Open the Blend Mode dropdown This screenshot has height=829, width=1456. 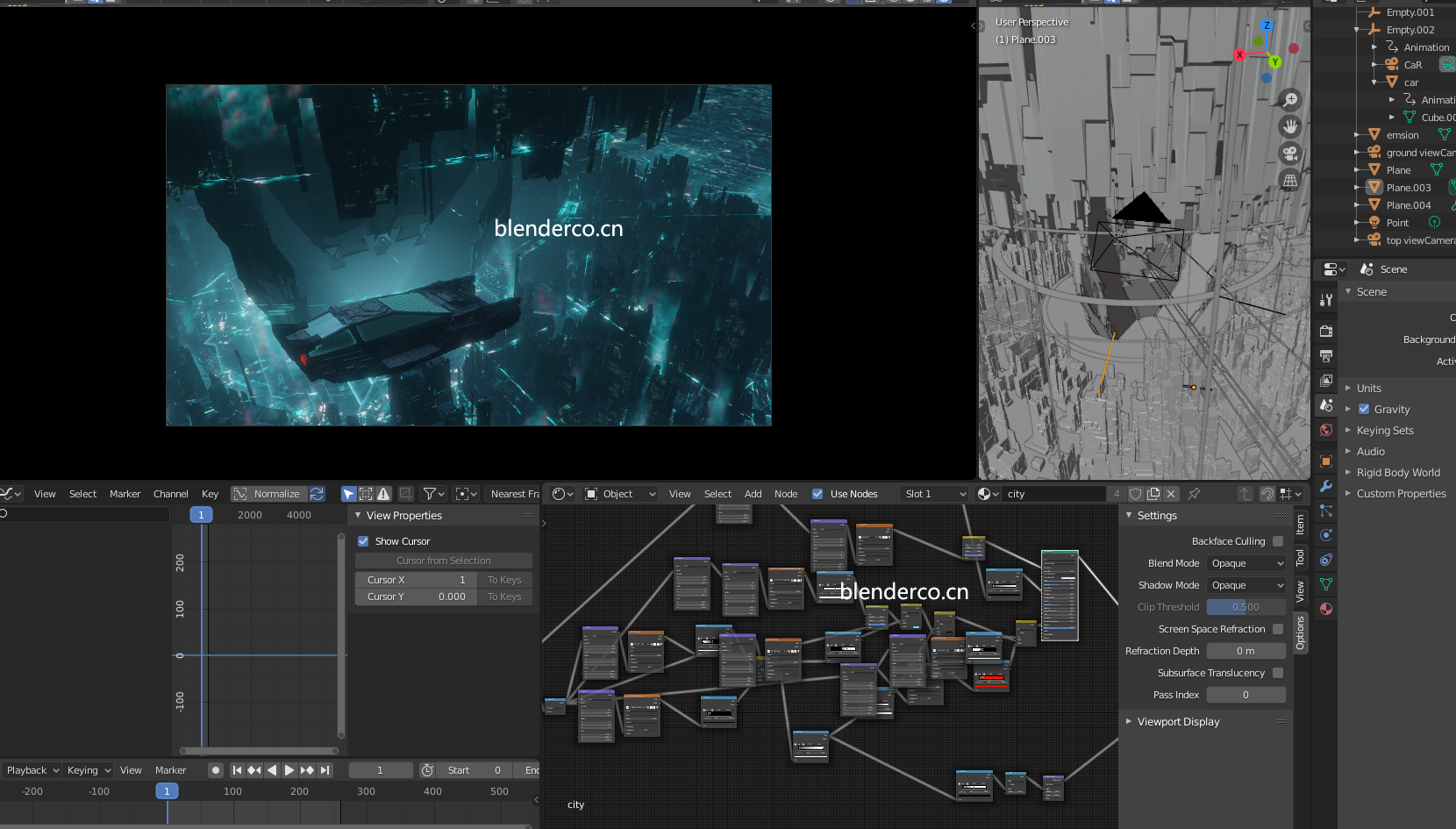coord(1246,563)
